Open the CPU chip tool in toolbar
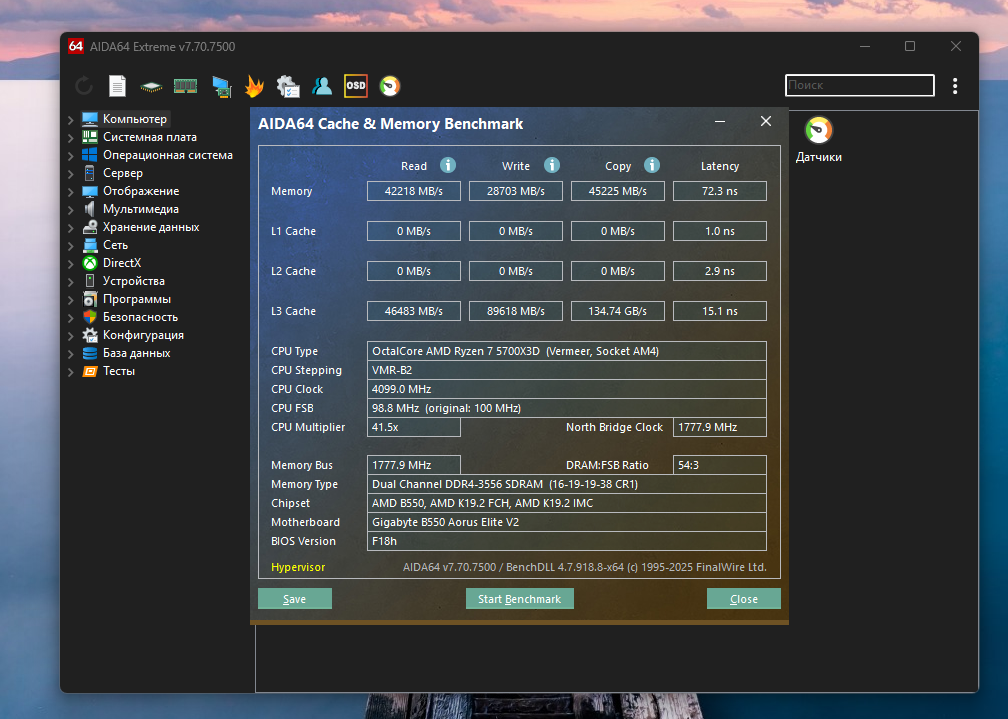The image size is (1008, 719). pyautogui.click(x=151, y=86)
